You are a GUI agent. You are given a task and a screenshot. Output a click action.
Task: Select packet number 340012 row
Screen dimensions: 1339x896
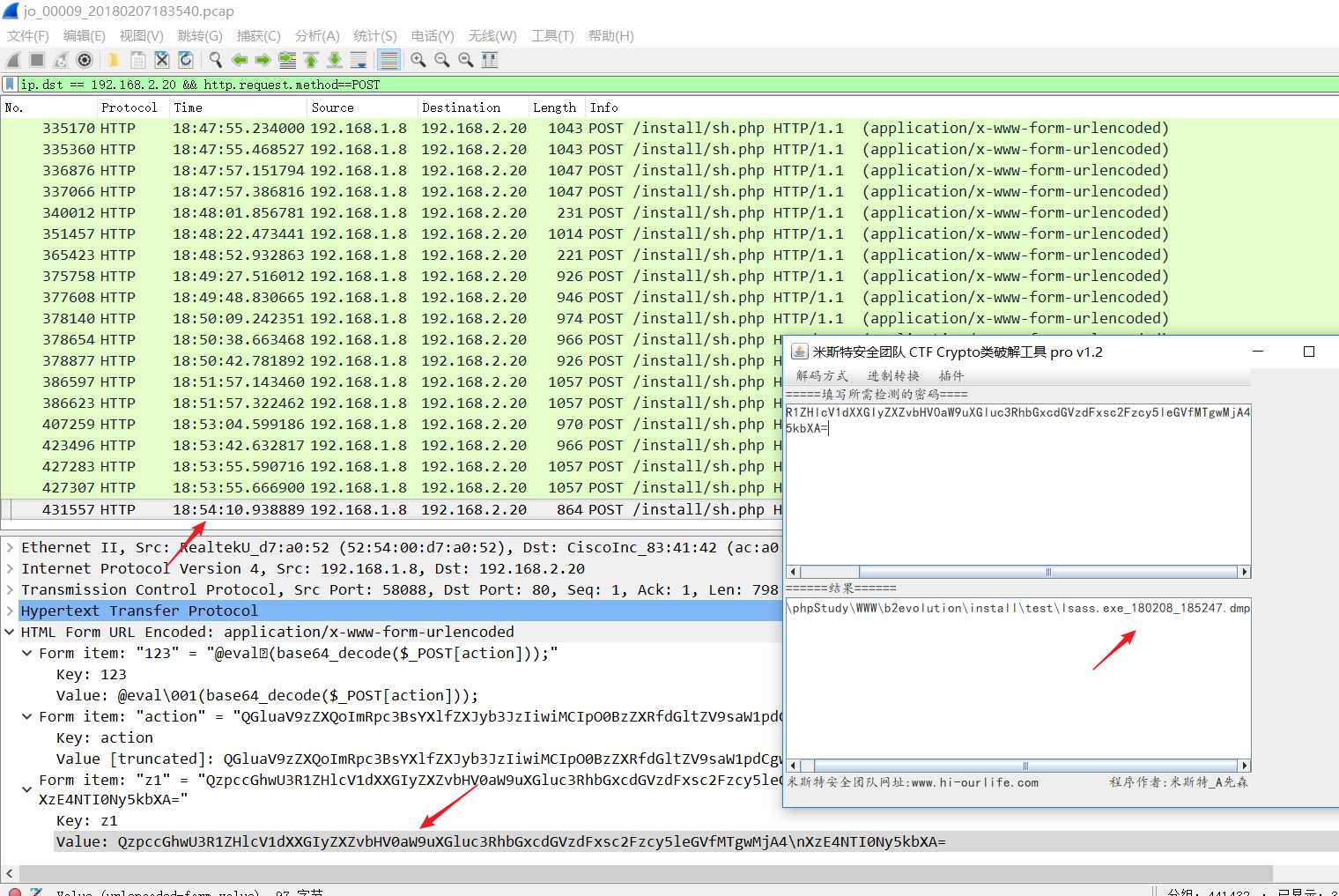point(669,212)
